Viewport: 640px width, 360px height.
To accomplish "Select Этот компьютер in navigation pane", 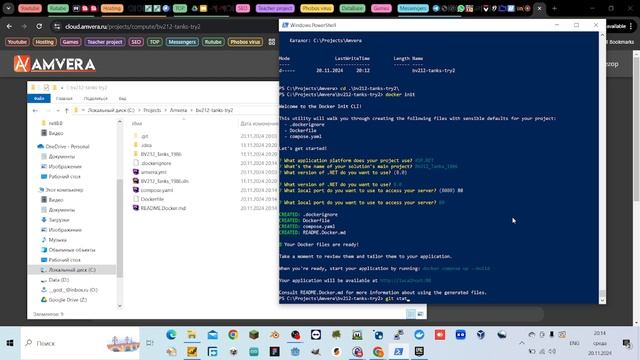I will pyautogui.click(x=64, y=190).
